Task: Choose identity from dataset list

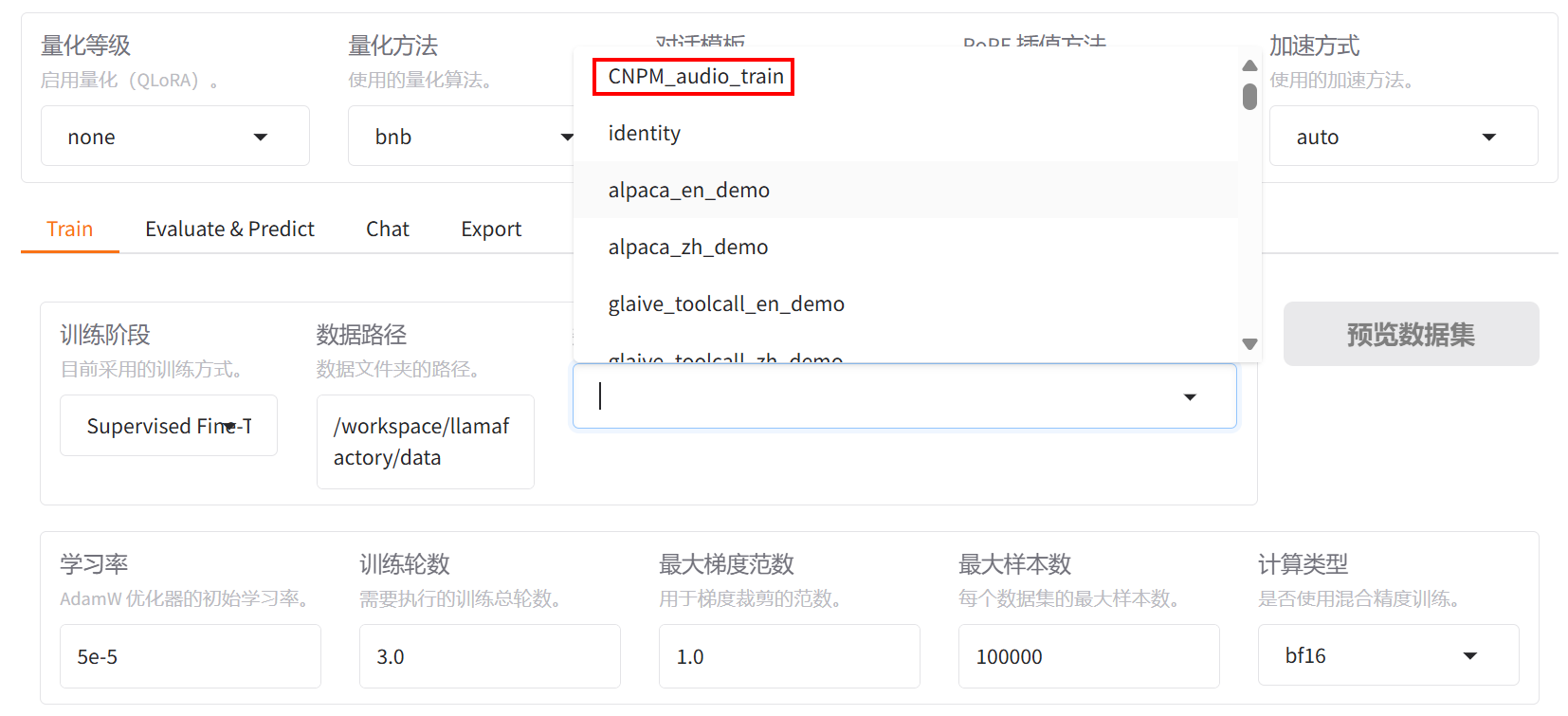Action: coord(645,134)
